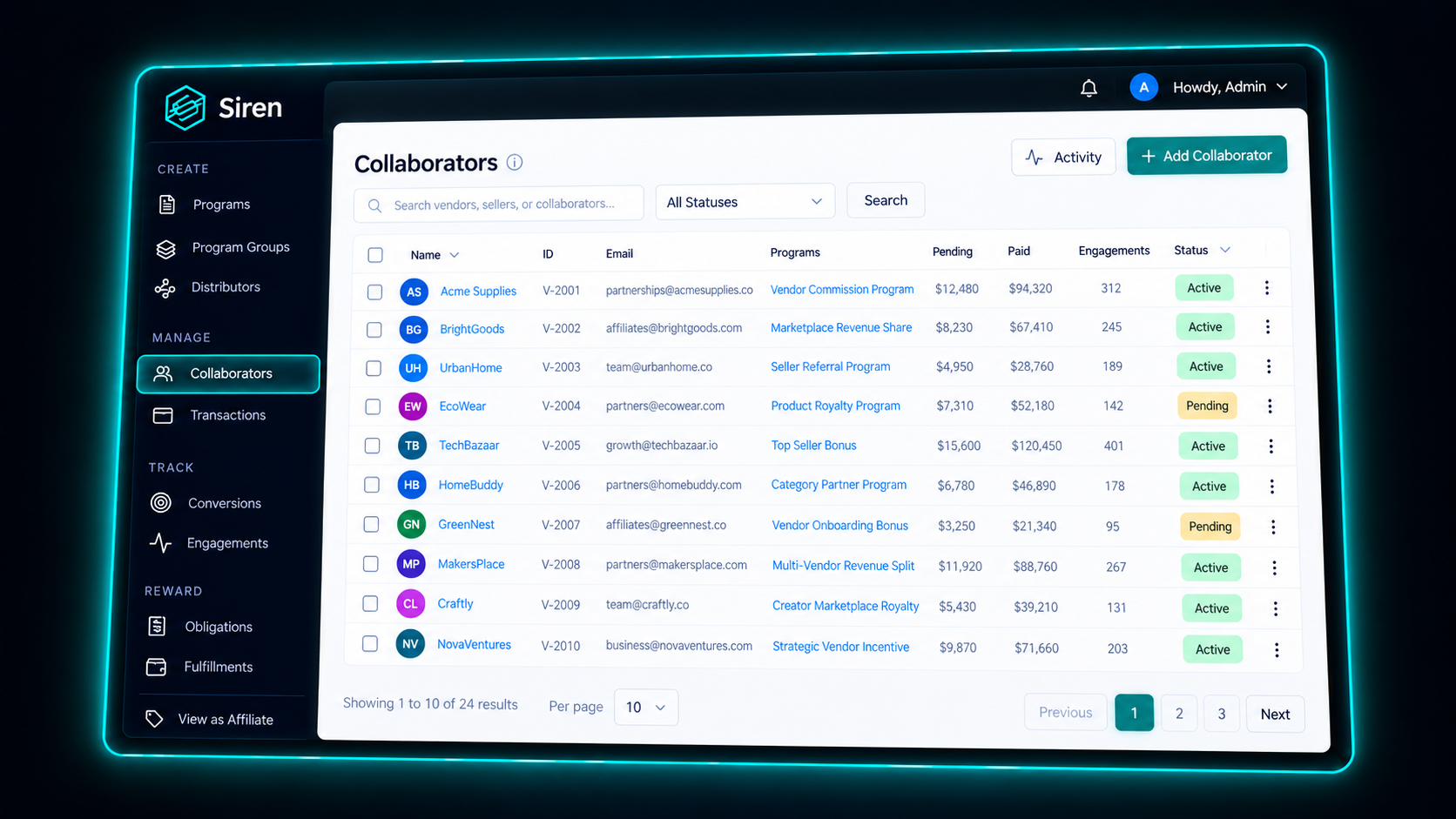Open row actions for NovaVentures
The image size is (1456, 819).
[x=1277, y=650]
